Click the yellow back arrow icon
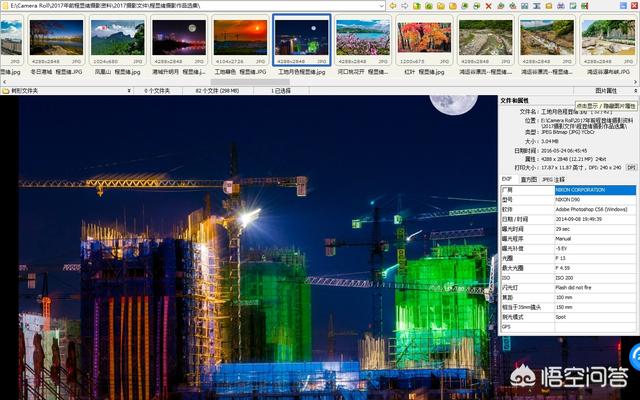 (x=393, y=6)
